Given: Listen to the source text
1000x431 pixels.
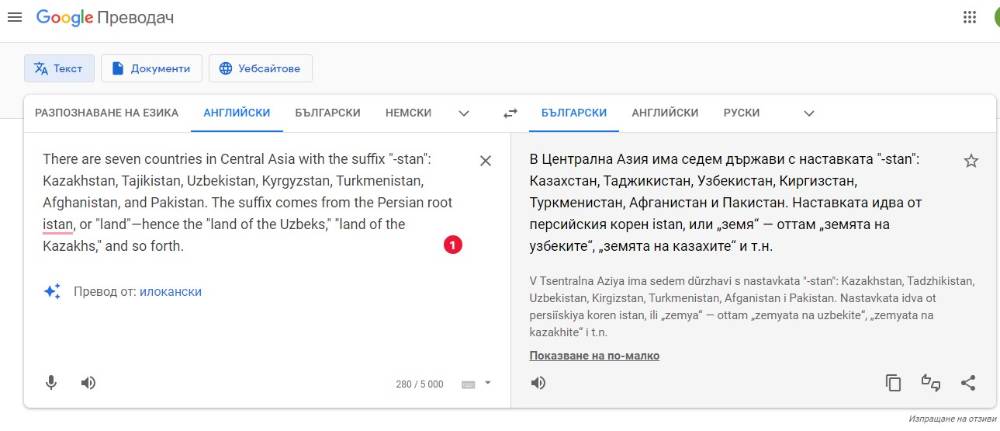Looking at the screenshot, I should pyautogui.click(x=88, y=383).
